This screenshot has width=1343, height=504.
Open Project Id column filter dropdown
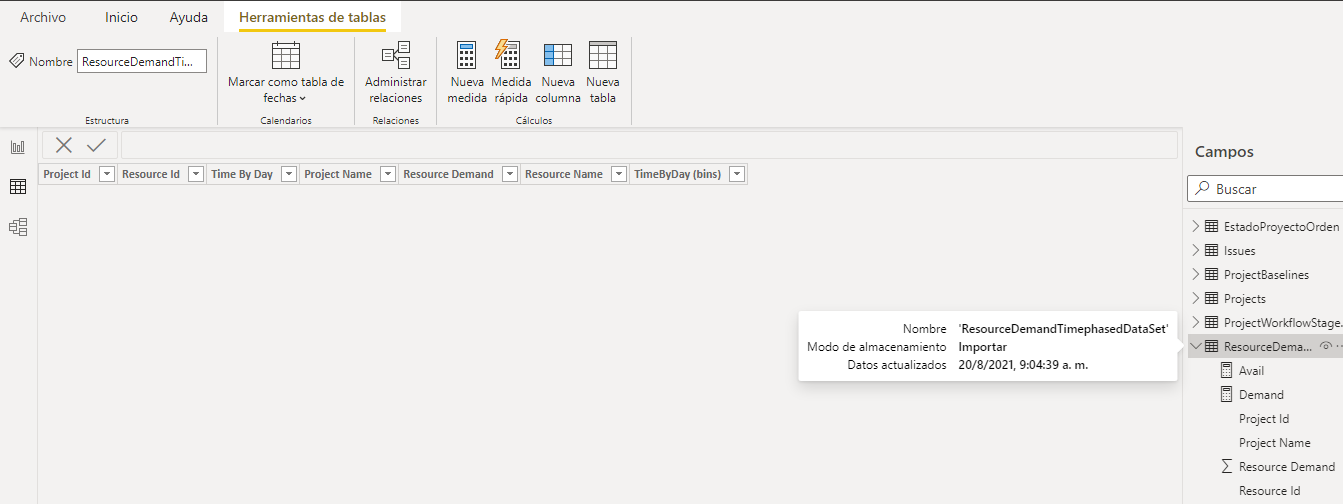click(108, 174)
